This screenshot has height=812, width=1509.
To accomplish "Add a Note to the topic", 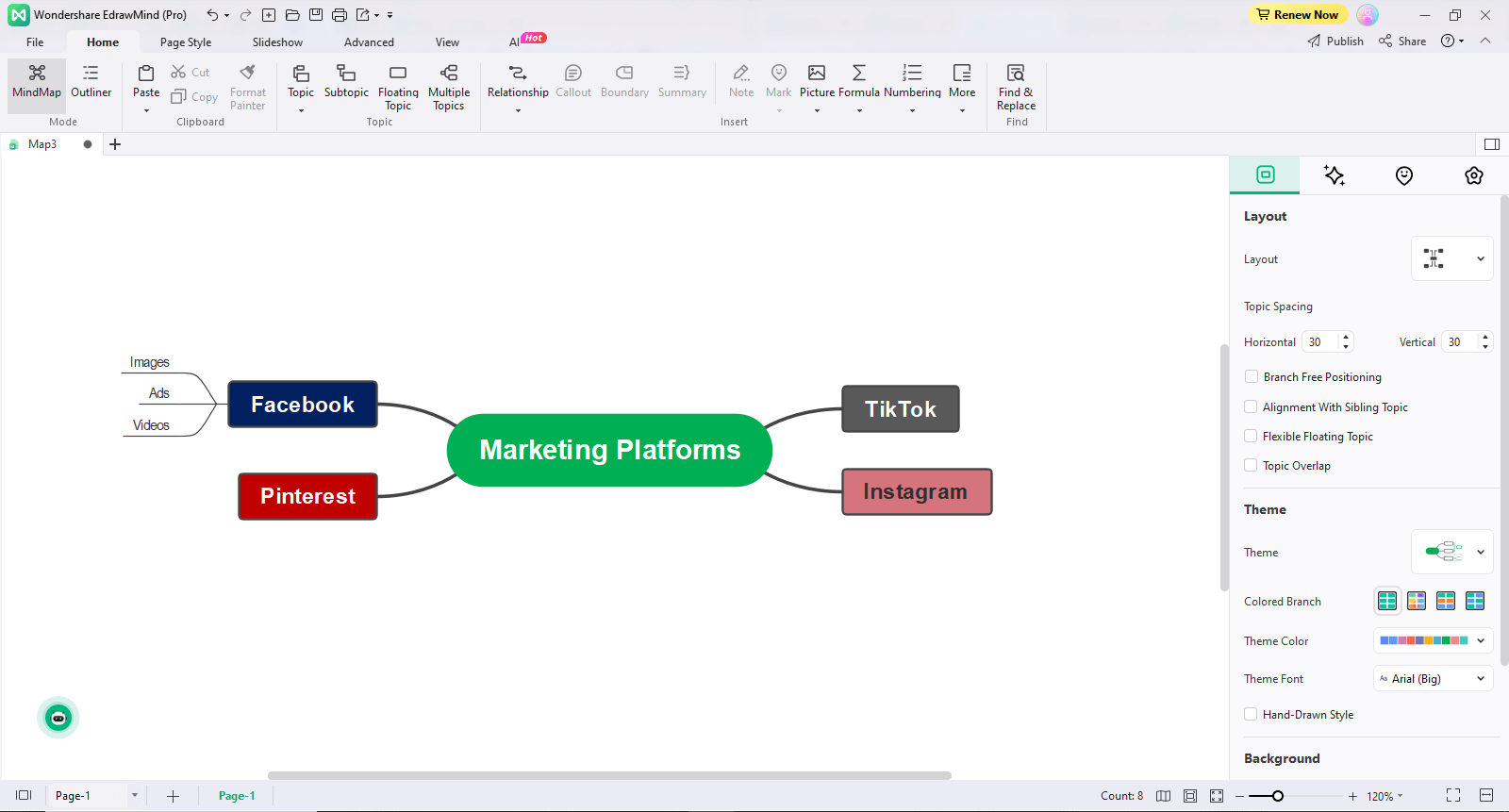I will pyautogui.click(x=741, y=81).
